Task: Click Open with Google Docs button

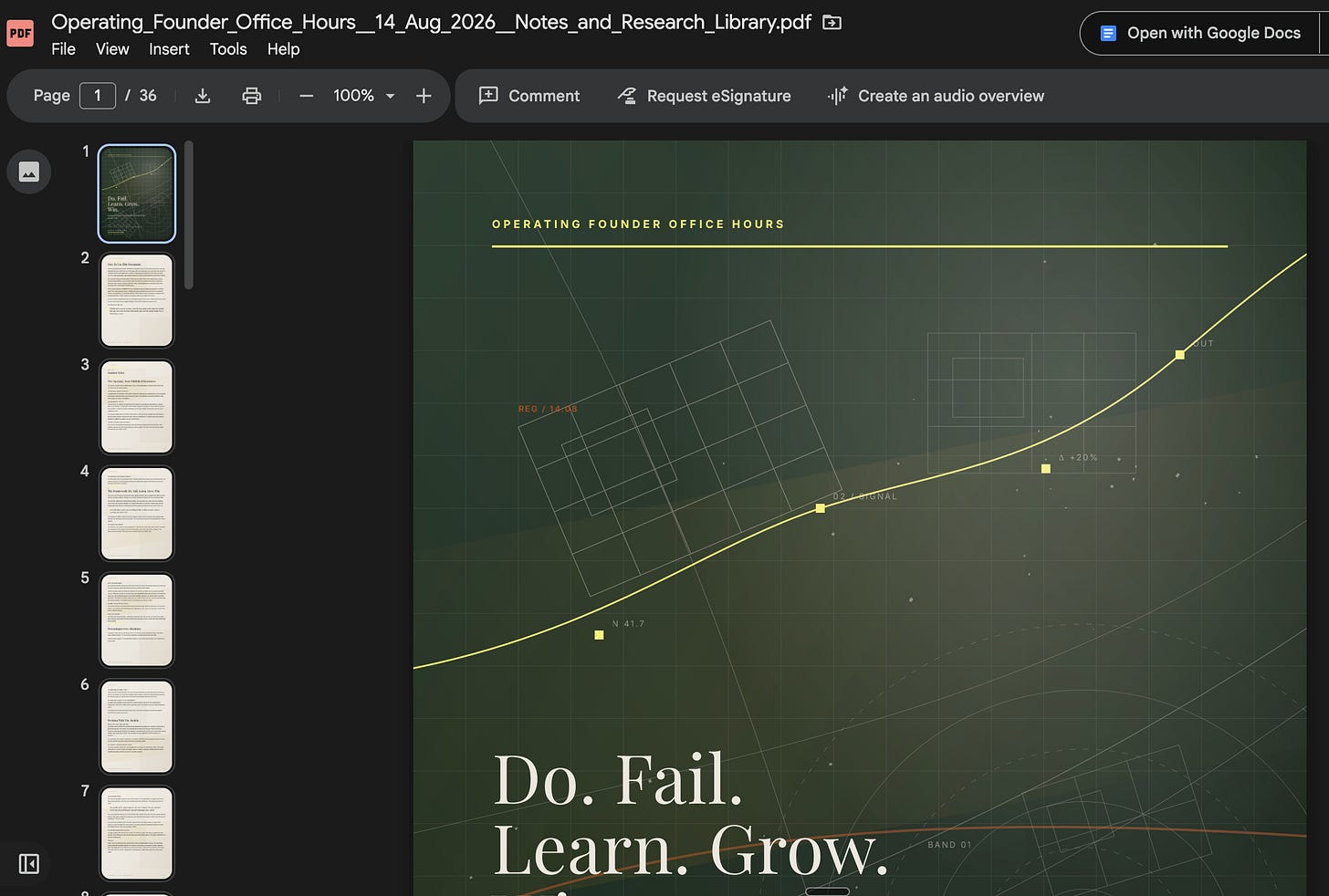Action: click(x=1199, y=33)
